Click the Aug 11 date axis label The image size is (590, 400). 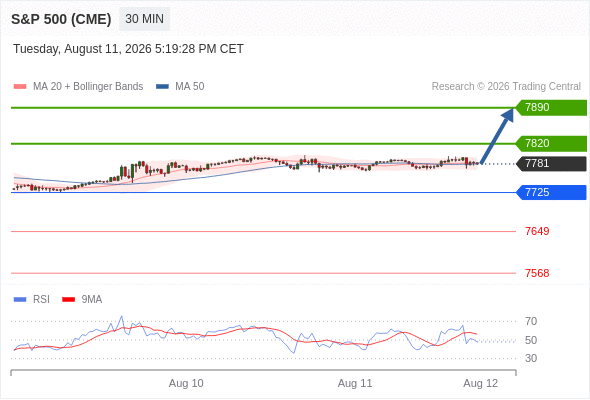(x=355, y=383)
